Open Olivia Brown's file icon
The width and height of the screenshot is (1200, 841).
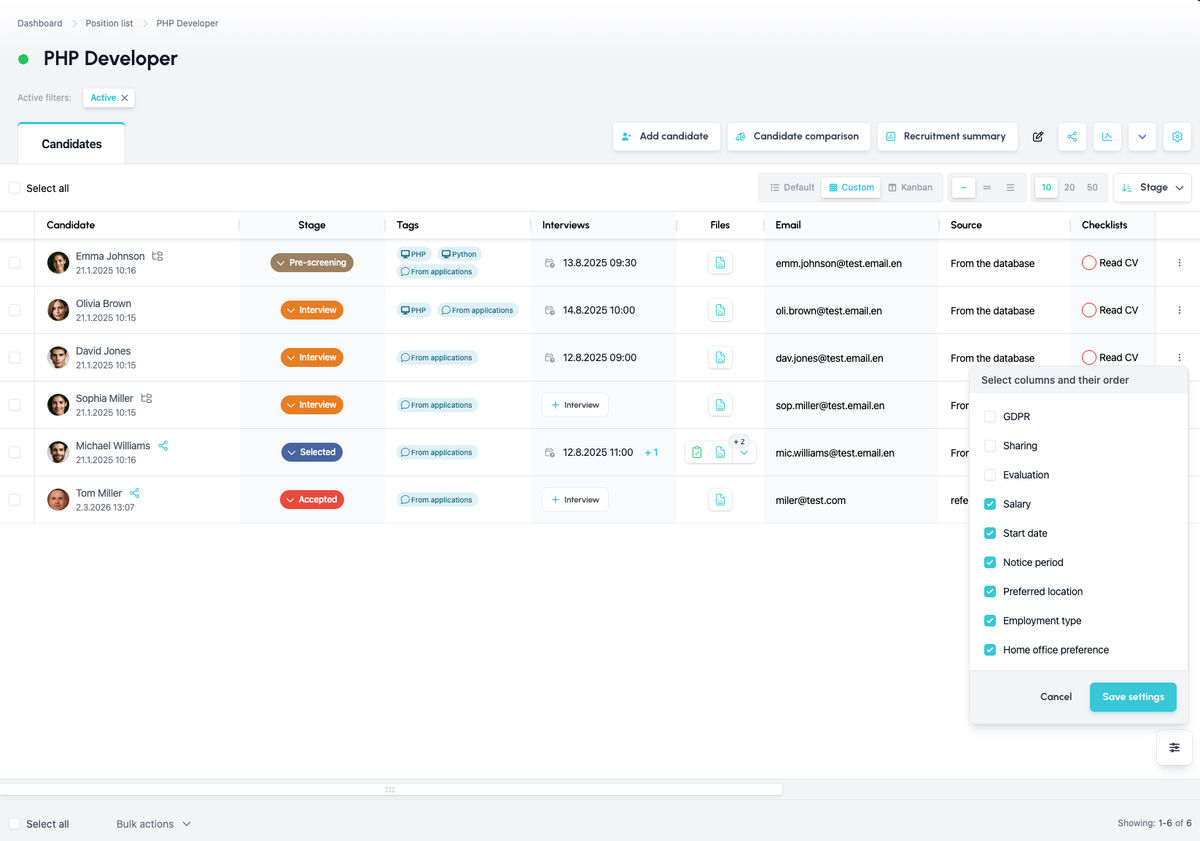pyautogui.click(x=720, y=310)
